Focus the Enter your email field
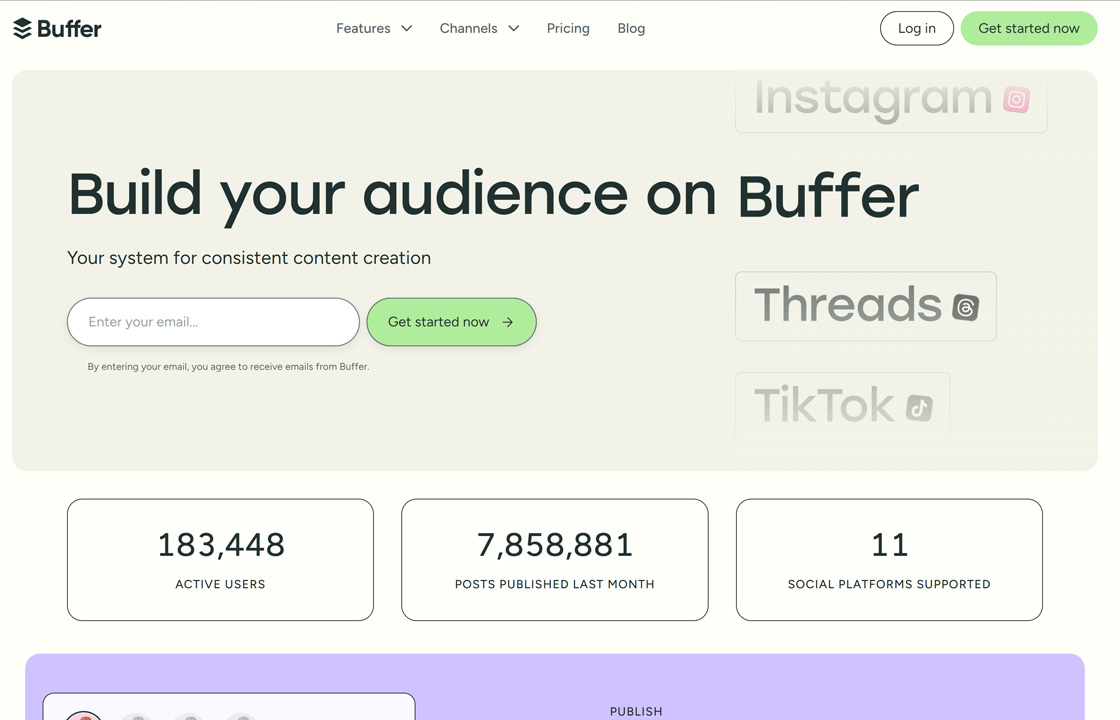This screenshot has width=1120, height=720. click(214, 322)
